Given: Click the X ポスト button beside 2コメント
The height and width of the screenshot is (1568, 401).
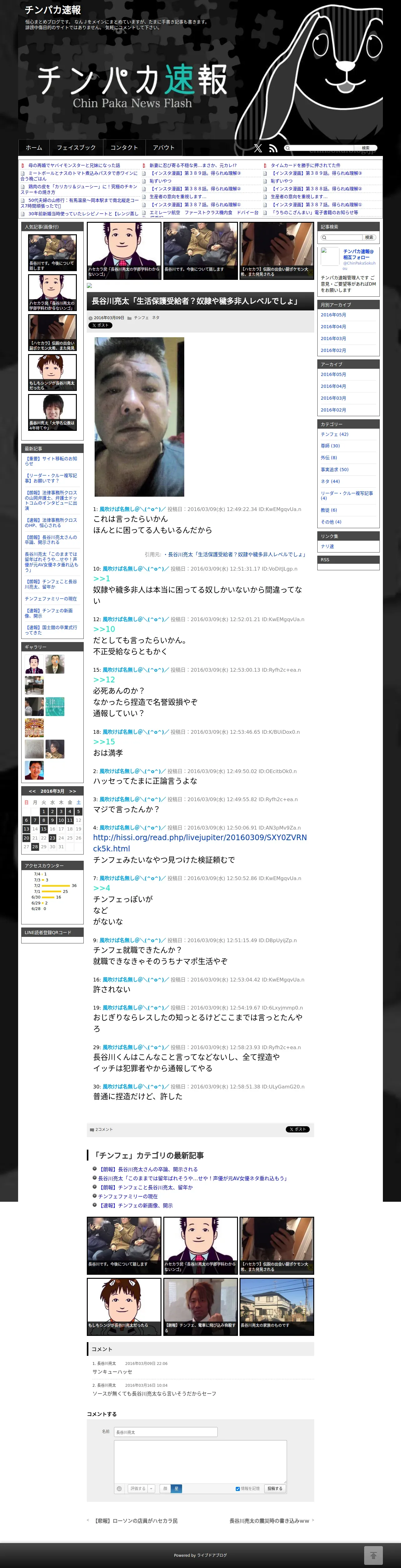Looking at the screenshot, I should click(298, 1129).
